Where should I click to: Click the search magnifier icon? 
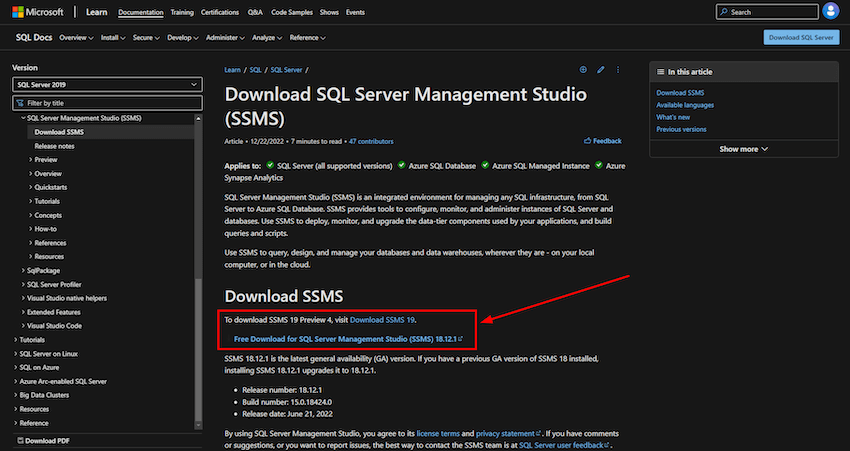click(724, 12)
